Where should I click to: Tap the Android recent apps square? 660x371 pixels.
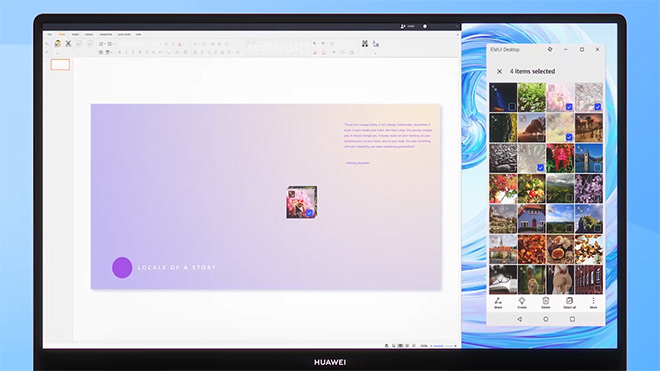(x=572, y=319)
